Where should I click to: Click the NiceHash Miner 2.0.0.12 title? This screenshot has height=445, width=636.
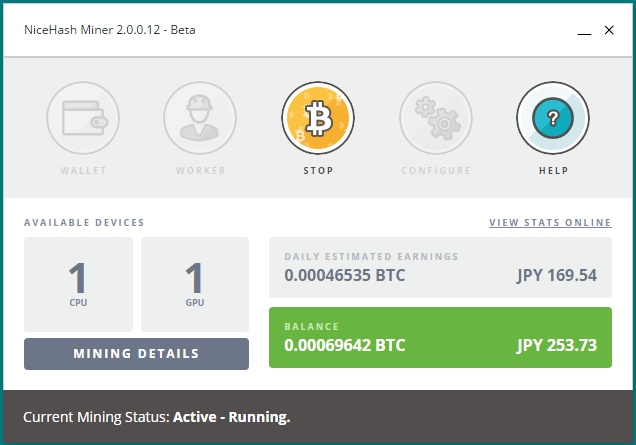pyautogui.click(x=110, y=30)
